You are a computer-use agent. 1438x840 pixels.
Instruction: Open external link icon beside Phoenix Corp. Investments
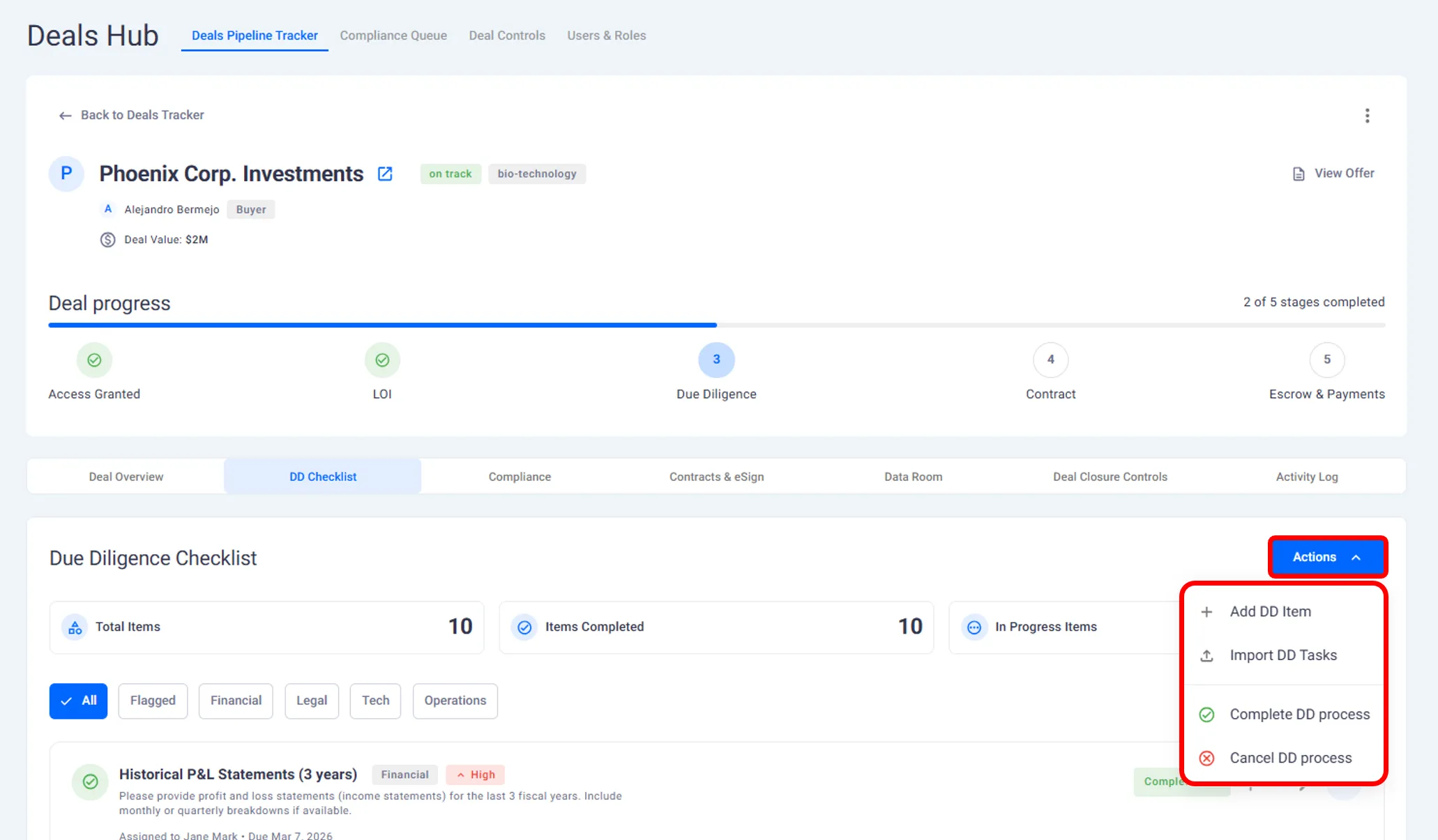coord(385,174)
